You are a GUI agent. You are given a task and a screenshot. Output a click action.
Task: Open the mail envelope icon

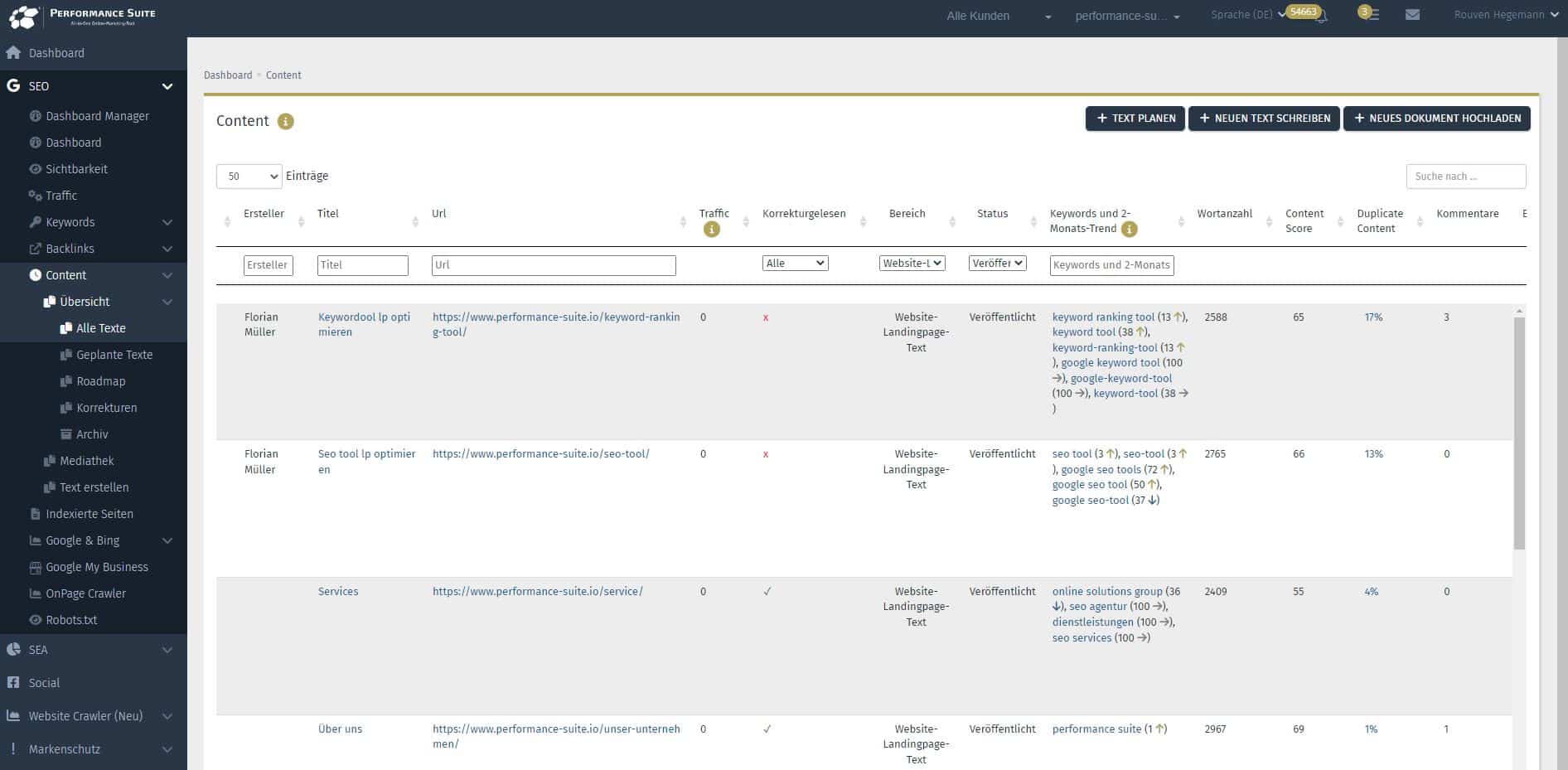point(1412,15)
